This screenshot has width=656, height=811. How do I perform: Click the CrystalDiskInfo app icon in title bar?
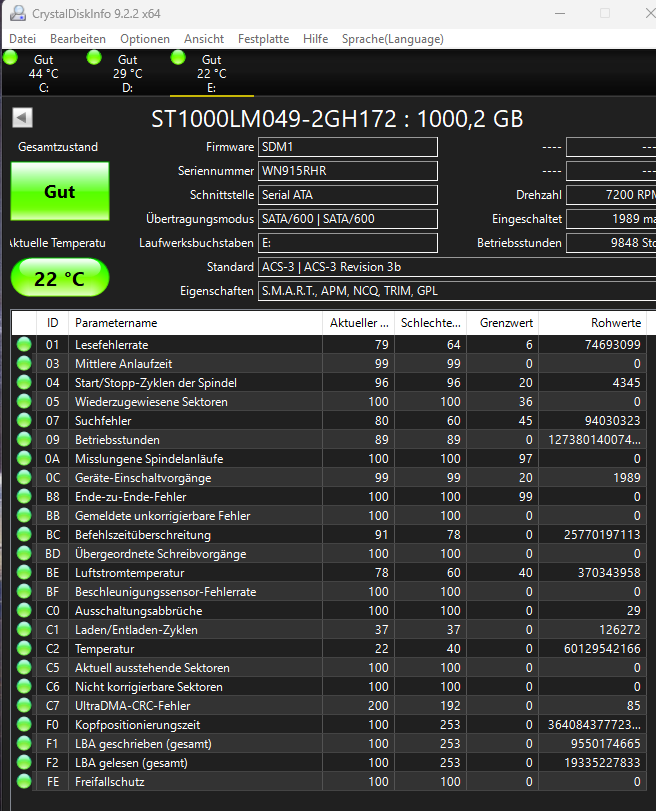(18, 13)
